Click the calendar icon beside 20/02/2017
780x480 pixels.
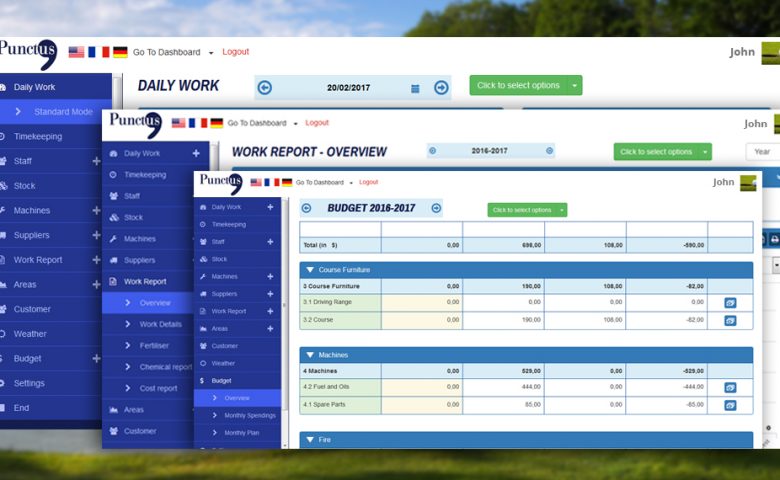click(415, 88)
